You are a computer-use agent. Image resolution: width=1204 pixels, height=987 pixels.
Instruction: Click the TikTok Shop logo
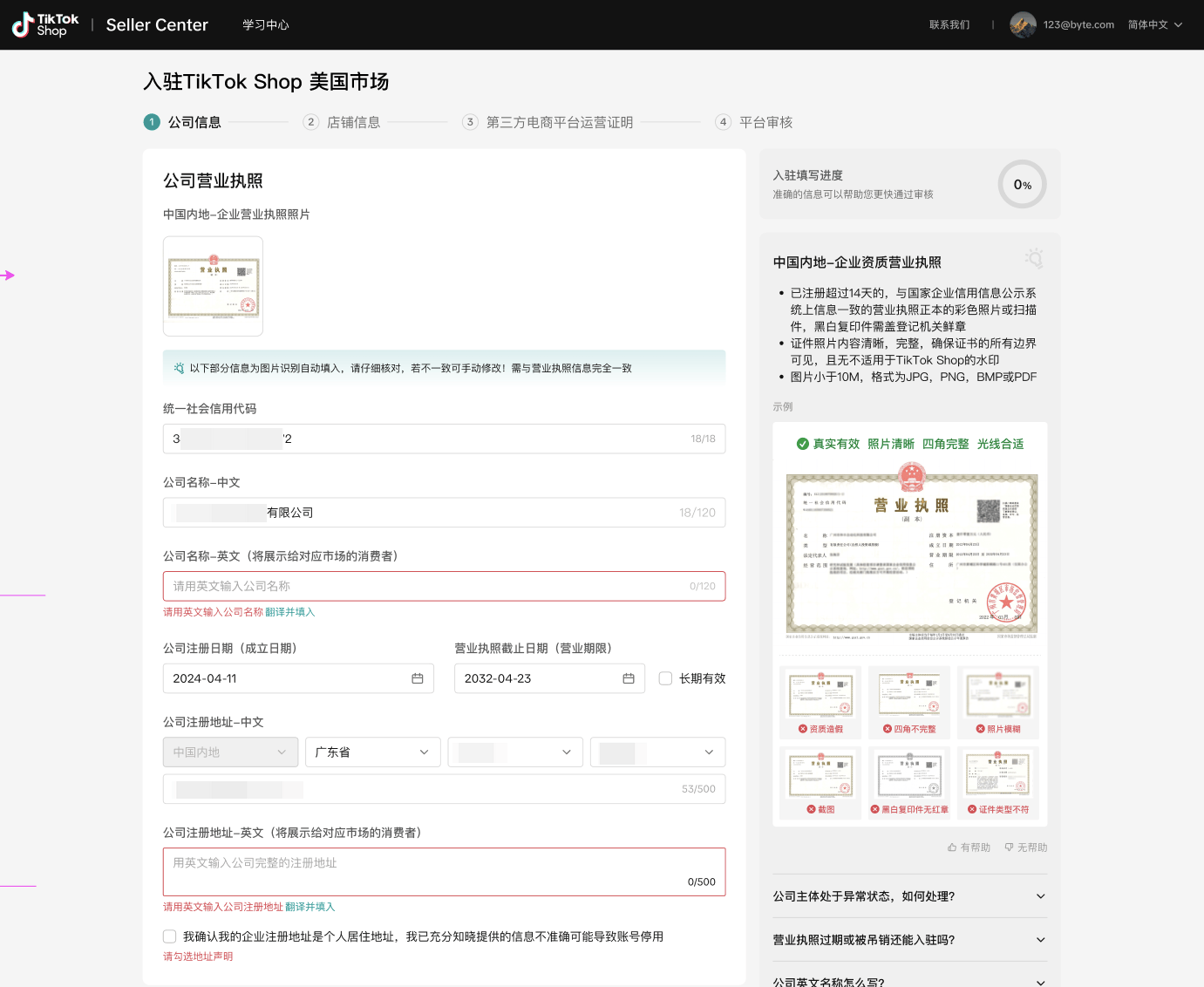(x=44, y=24)
